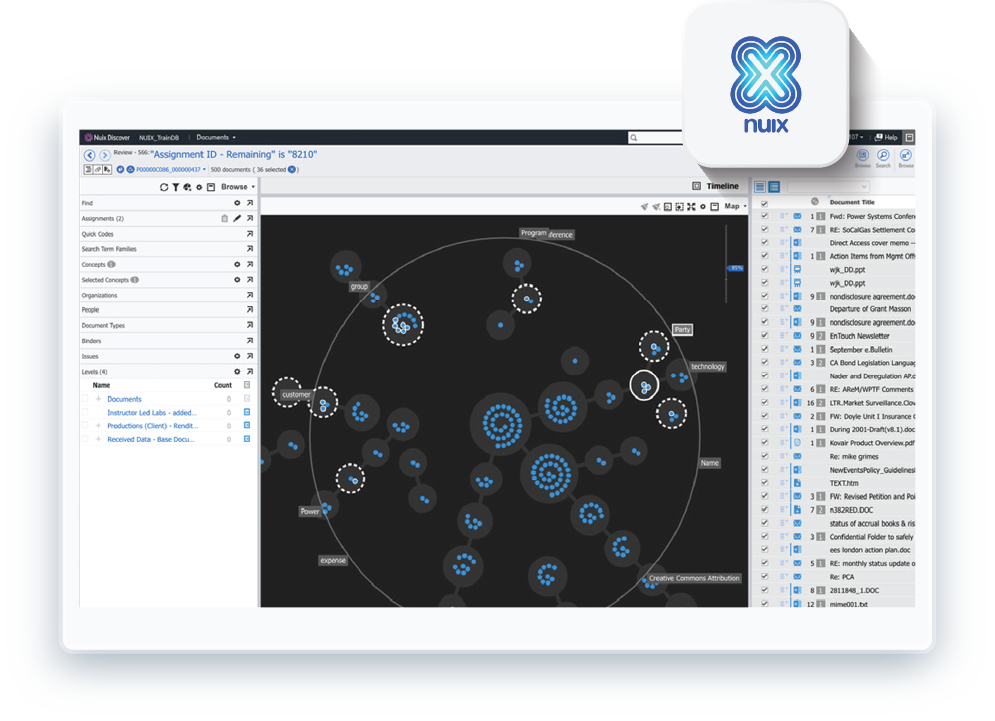Open the 'Instructor Led Labs - added' level link
The image size is (995, 721).
coord(152,413)
